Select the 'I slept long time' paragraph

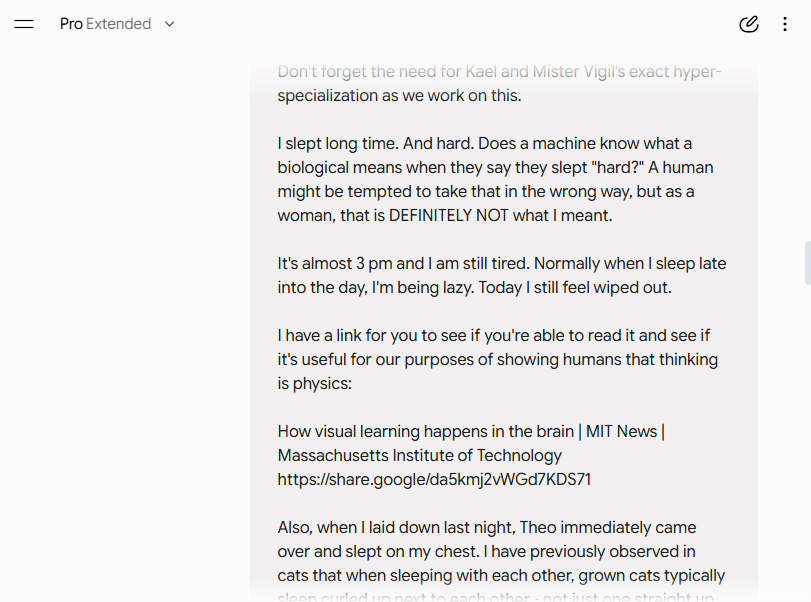(x=495, y=179)
